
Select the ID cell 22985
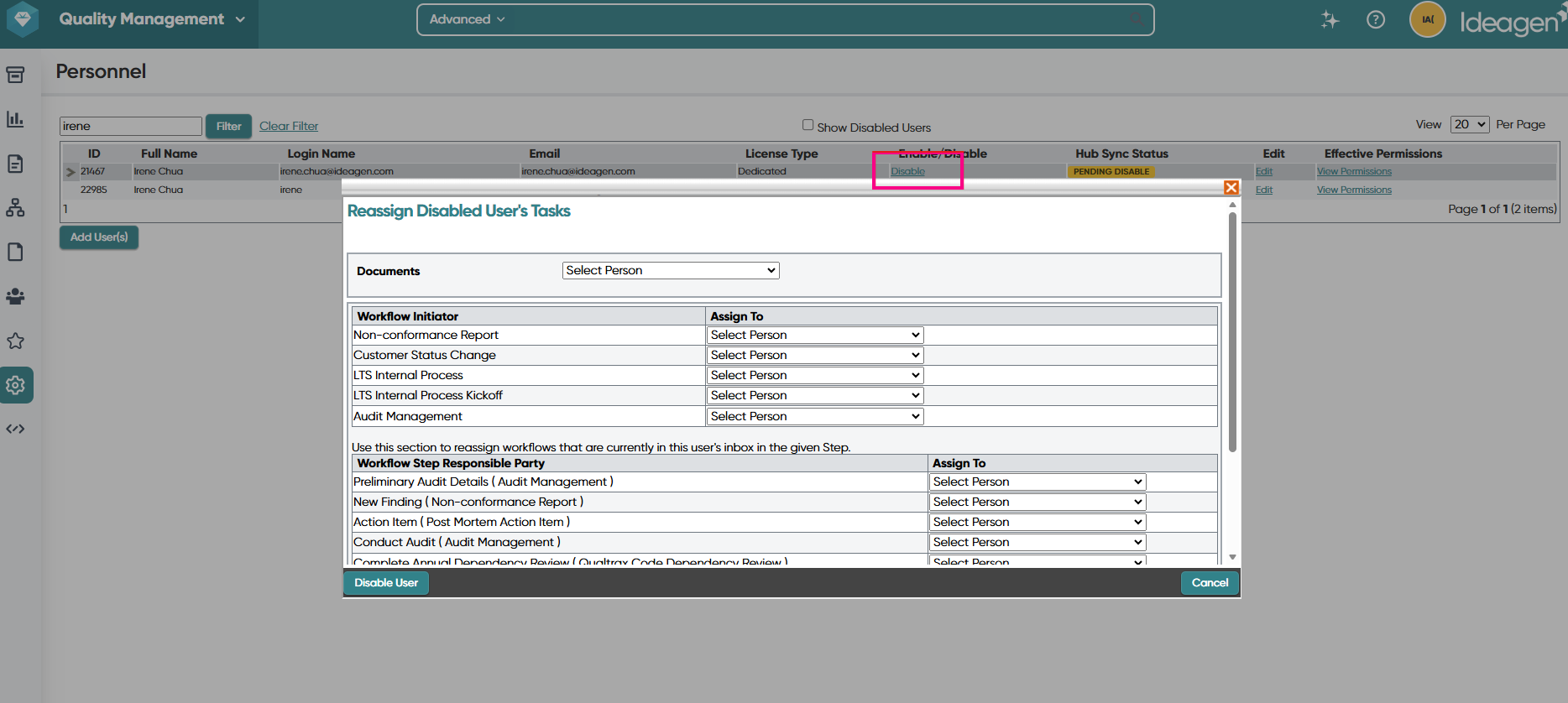click(x=94, y=190)
